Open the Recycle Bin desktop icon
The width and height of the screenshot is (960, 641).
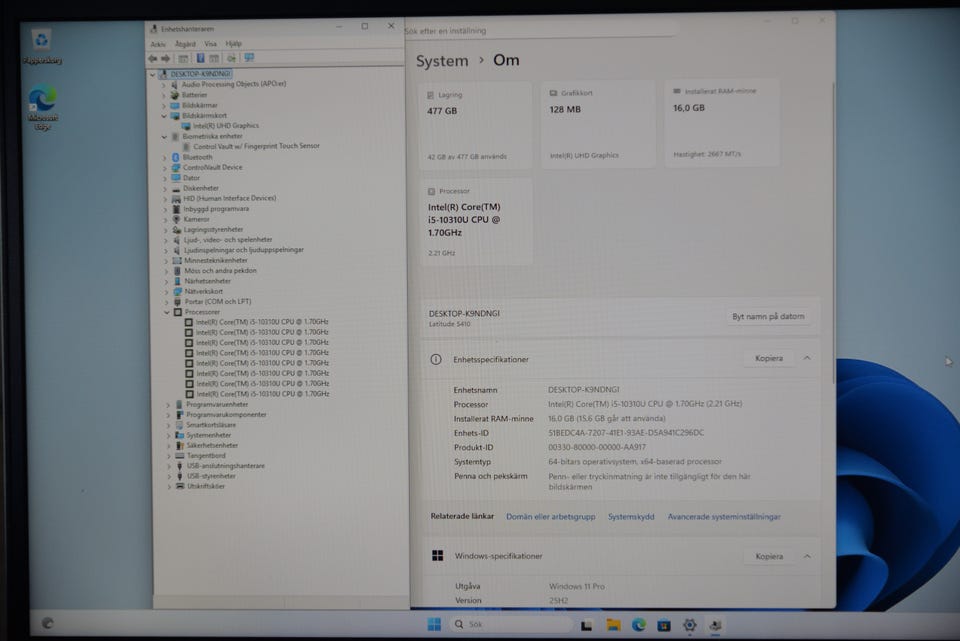point(41,41)
